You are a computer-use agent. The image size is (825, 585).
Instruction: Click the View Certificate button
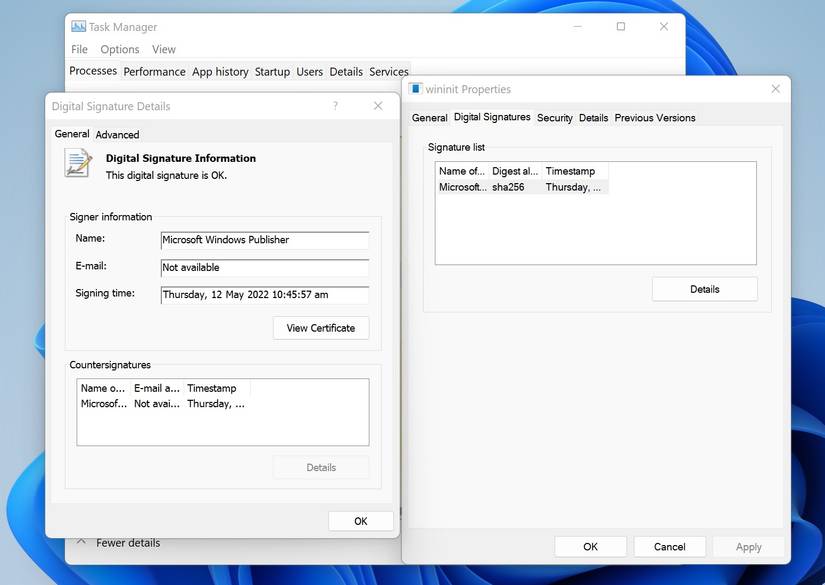pyautogui.click(x=320, y=327)
